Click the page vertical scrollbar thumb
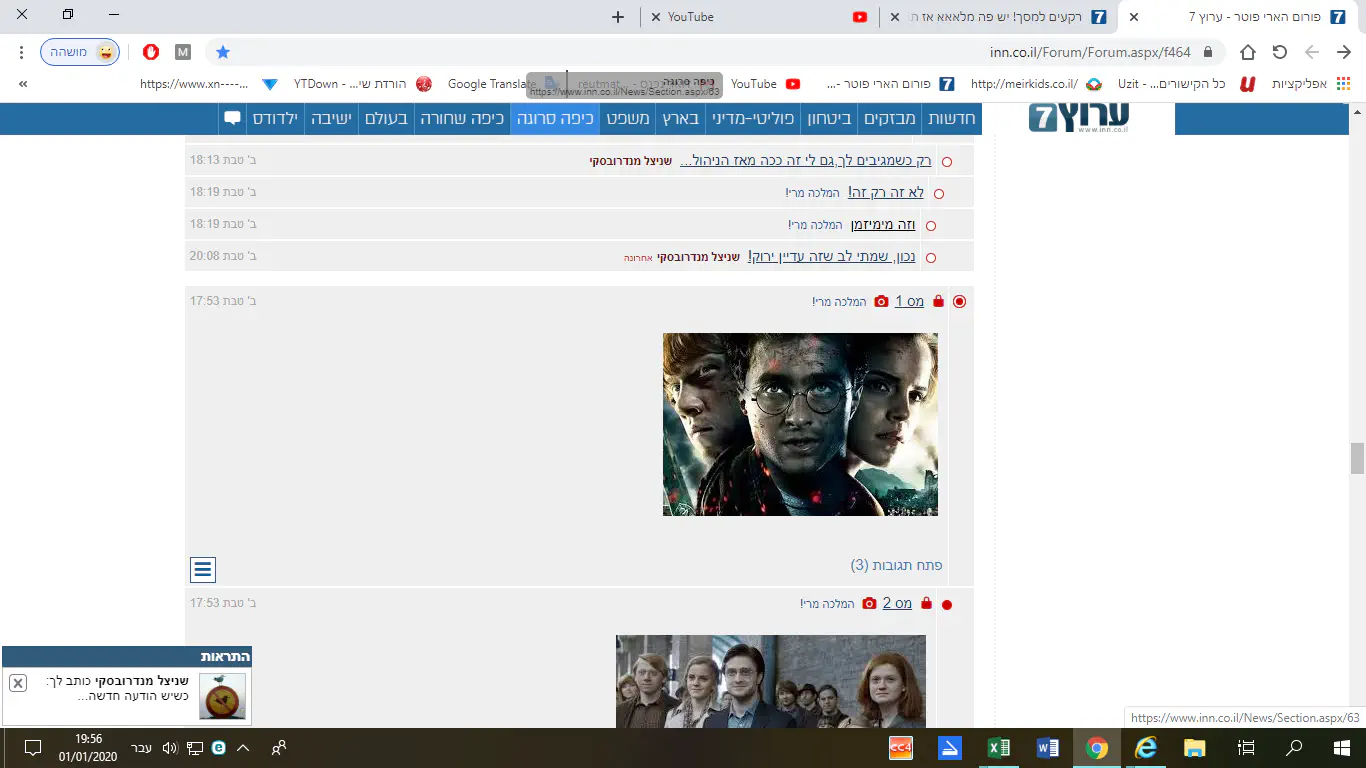 (1357, 458)
